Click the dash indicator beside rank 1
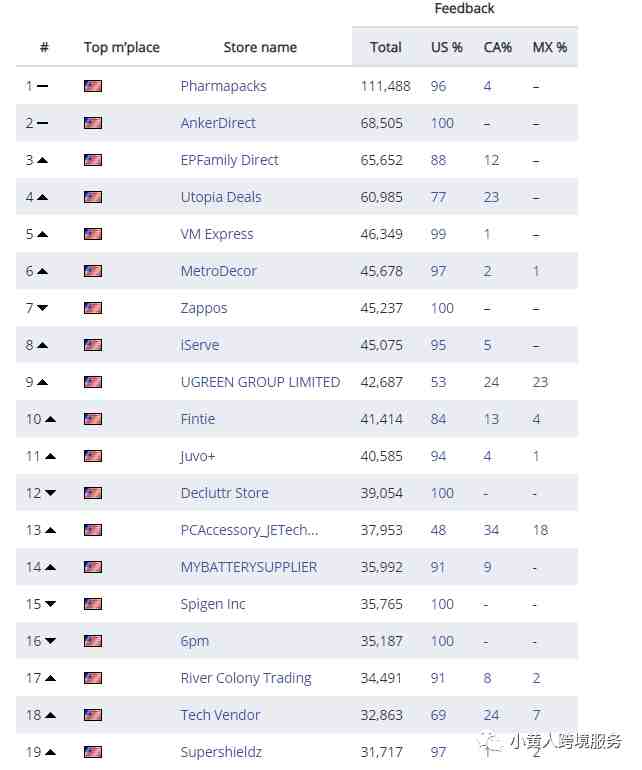 click(x=43, y=86)
